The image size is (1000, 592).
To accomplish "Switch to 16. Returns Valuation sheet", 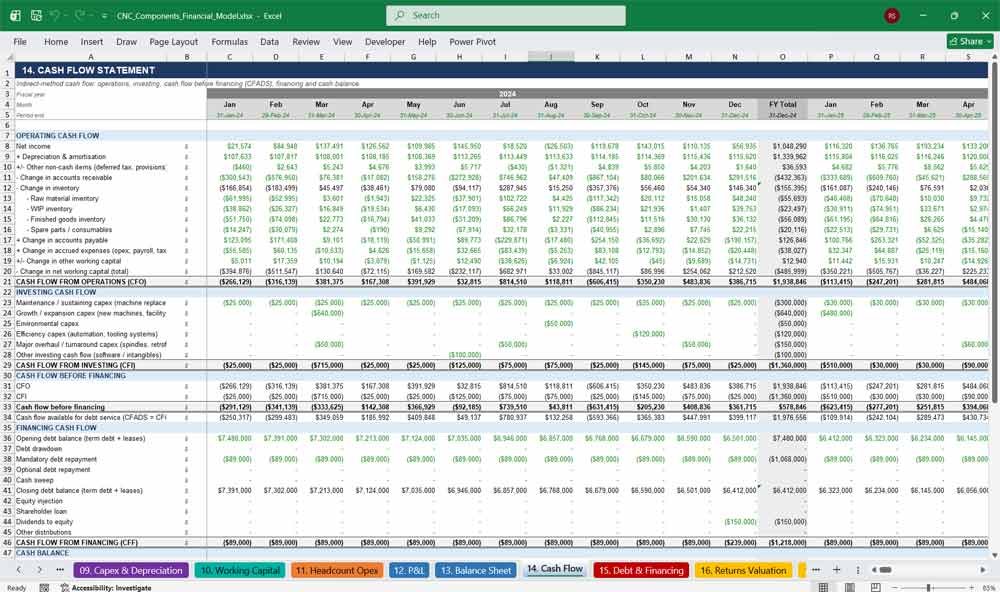I will [x=743, y=570].
